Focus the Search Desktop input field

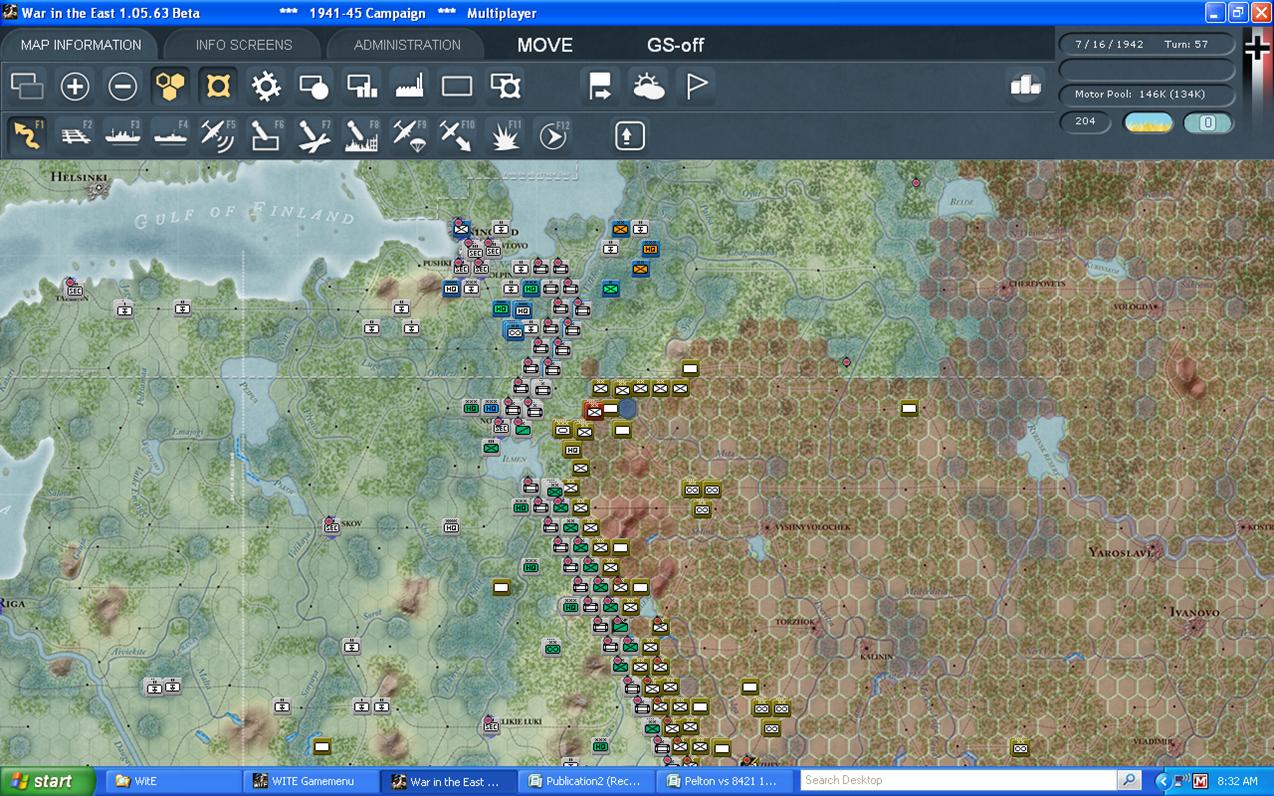[x=958, y=780]
